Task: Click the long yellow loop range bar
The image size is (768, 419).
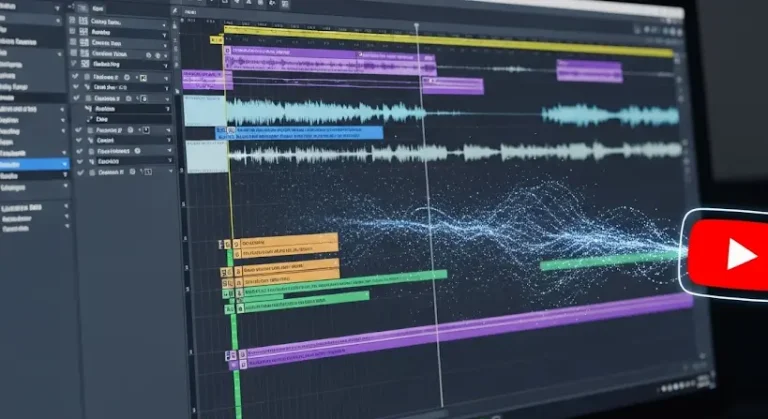Action: 448,40
